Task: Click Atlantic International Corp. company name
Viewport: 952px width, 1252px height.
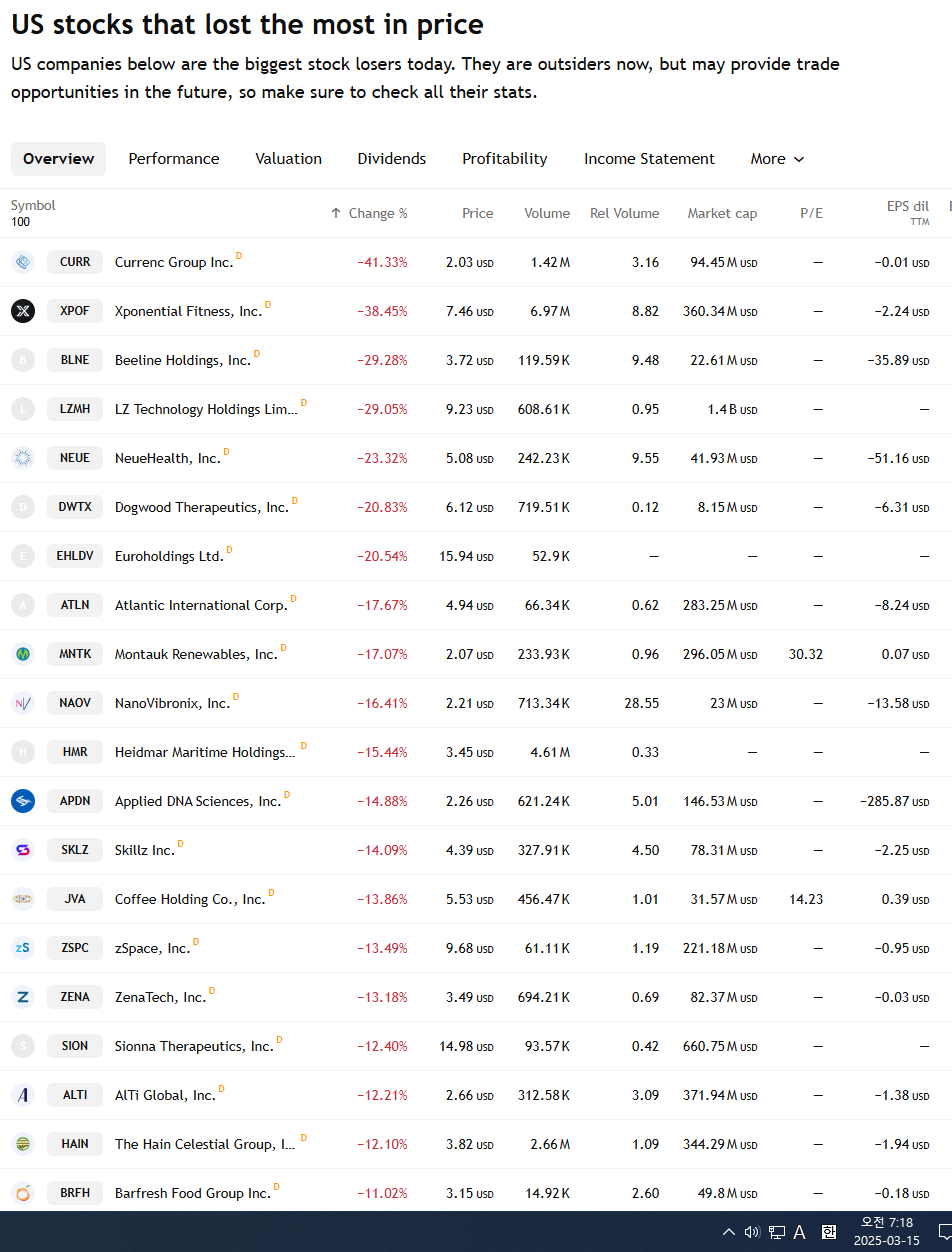Action: [x=201, y=605]
